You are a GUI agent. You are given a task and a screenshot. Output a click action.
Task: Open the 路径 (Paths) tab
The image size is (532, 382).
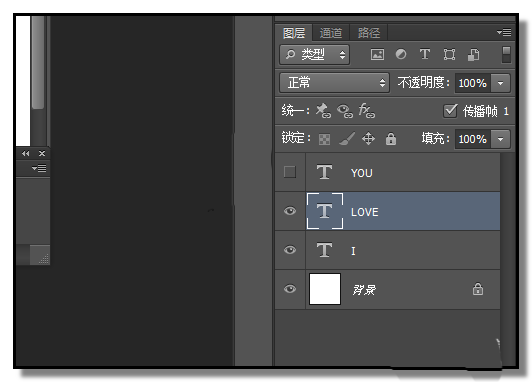368,33
